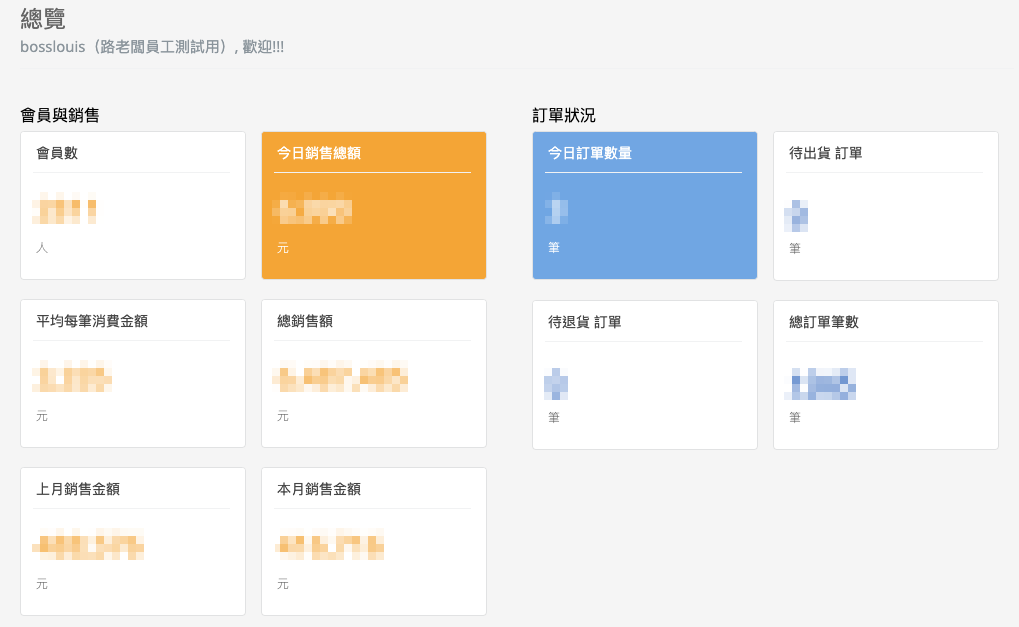The height and width of the screenshot is (627, 1019).
Task: Click the blurred value under 平均每筆消費金額
Action: click(x=72, y=376)
